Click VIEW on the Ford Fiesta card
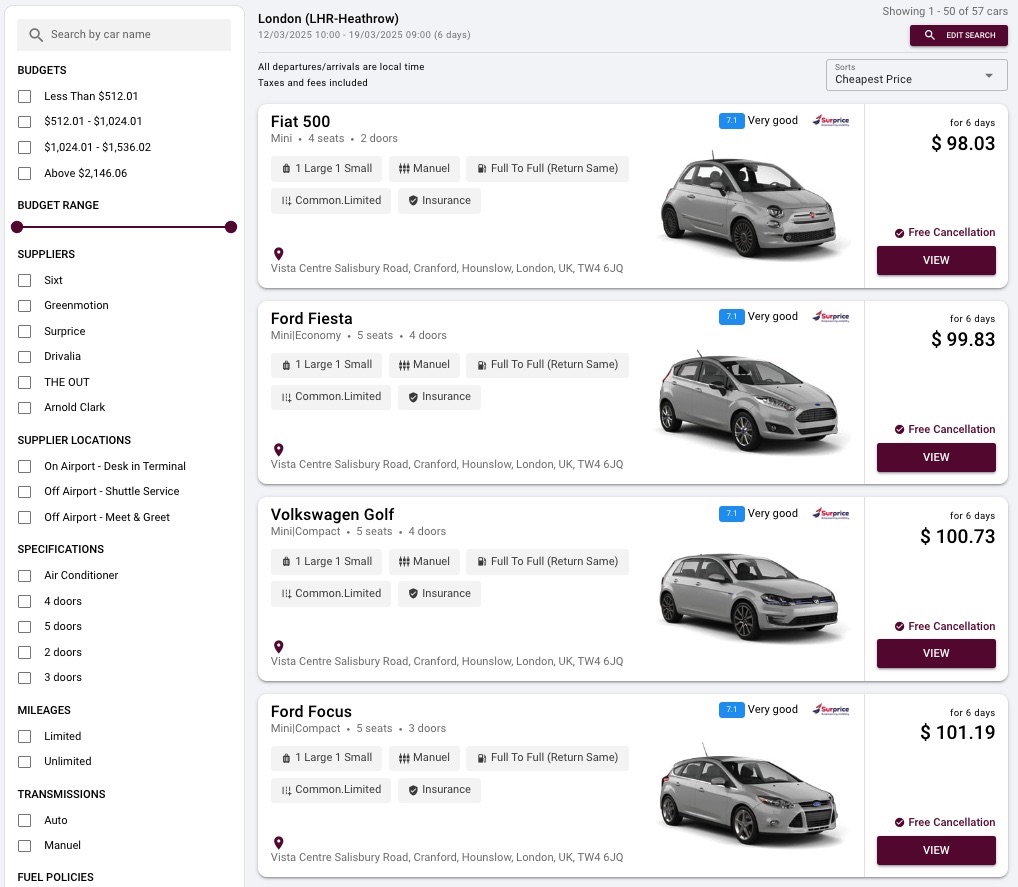 click(936, 457)
